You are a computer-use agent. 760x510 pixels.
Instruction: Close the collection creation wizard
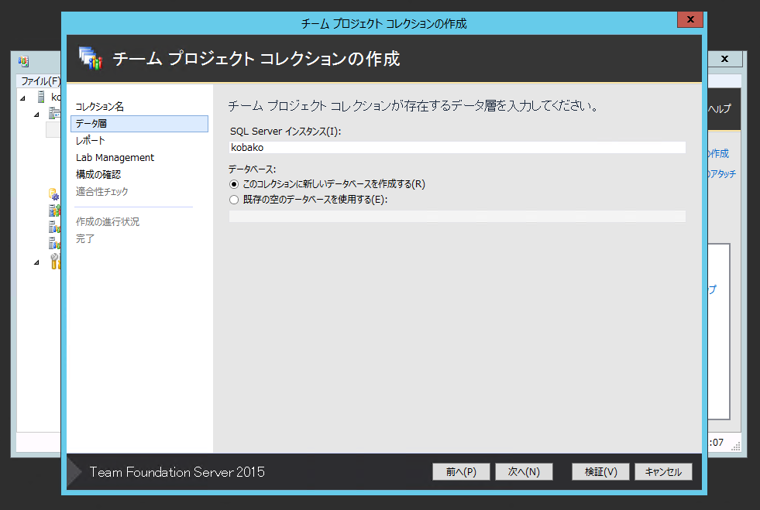coord(690,19)
